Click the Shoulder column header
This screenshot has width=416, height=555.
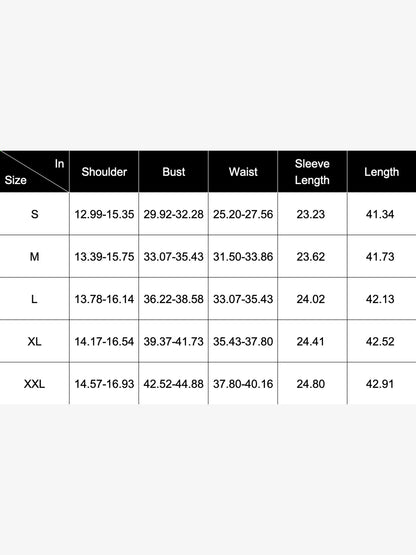click(104, 172)
